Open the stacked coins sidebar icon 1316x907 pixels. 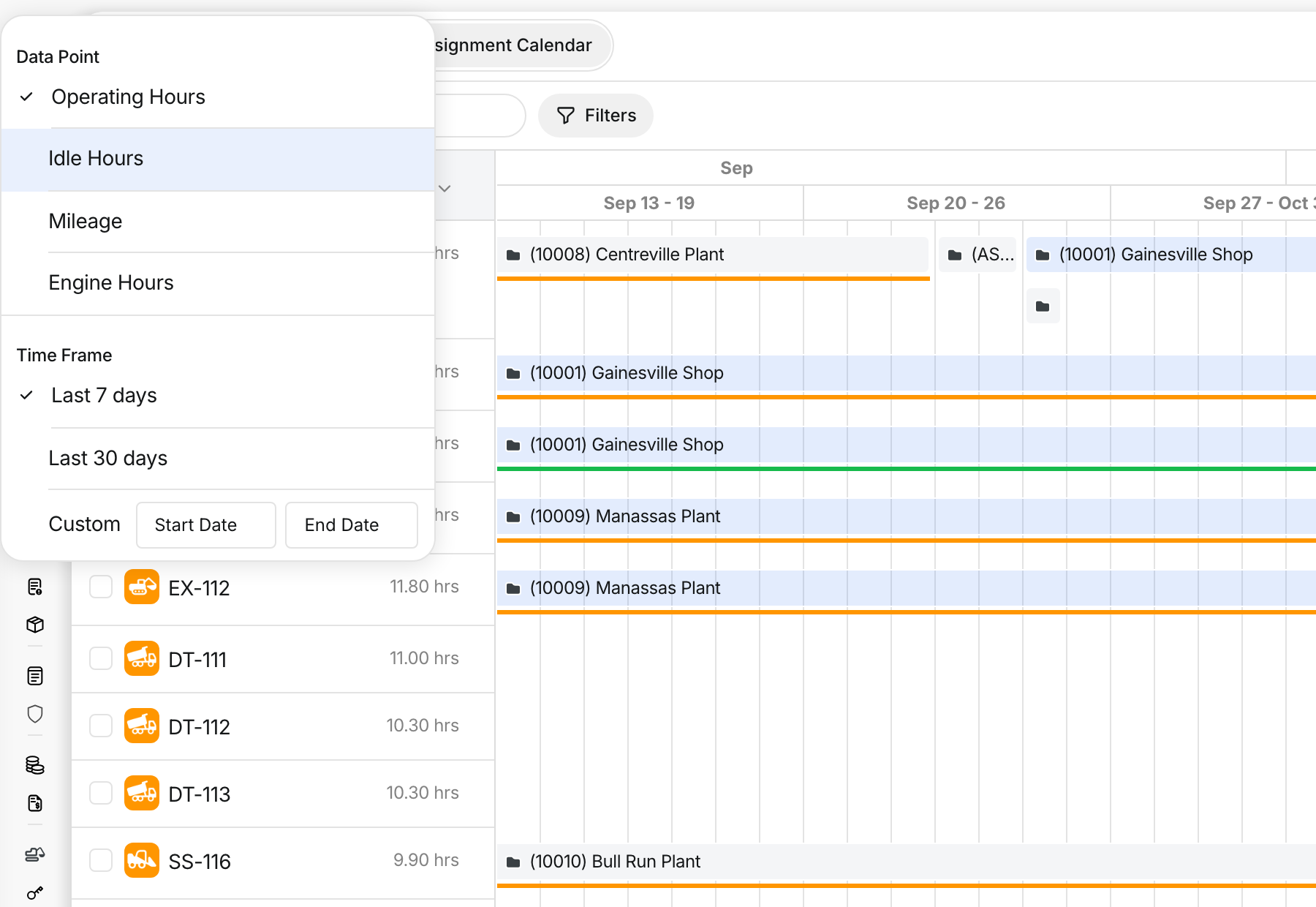pos(35,765)
